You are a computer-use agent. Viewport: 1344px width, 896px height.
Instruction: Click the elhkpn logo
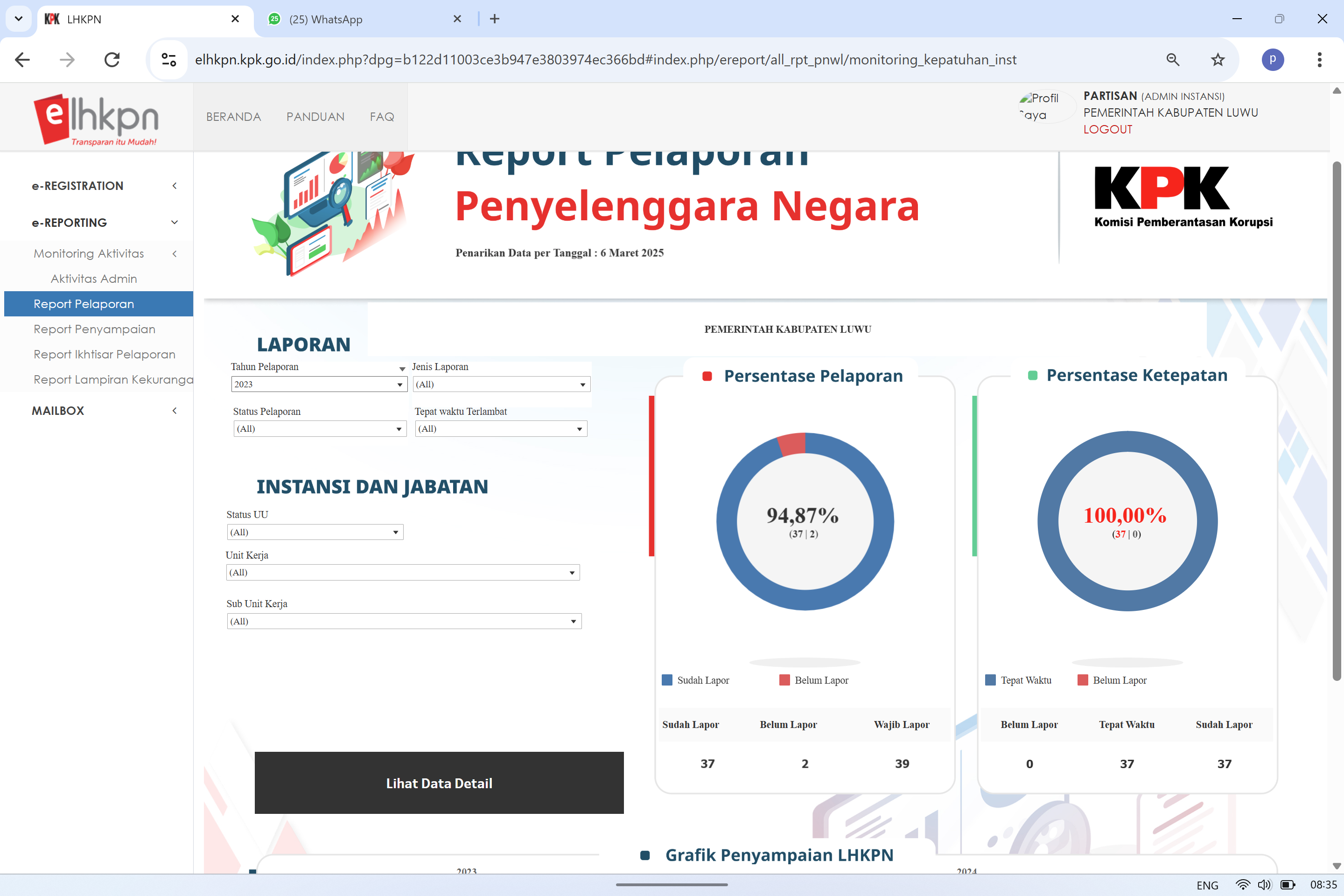[96, 119]
